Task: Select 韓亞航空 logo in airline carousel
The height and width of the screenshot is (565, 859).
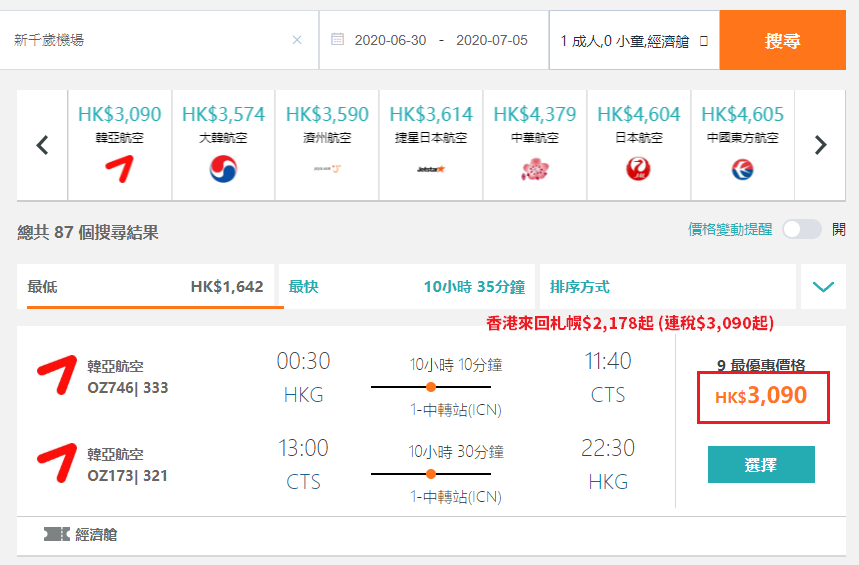Action: [x=119, y=169]
